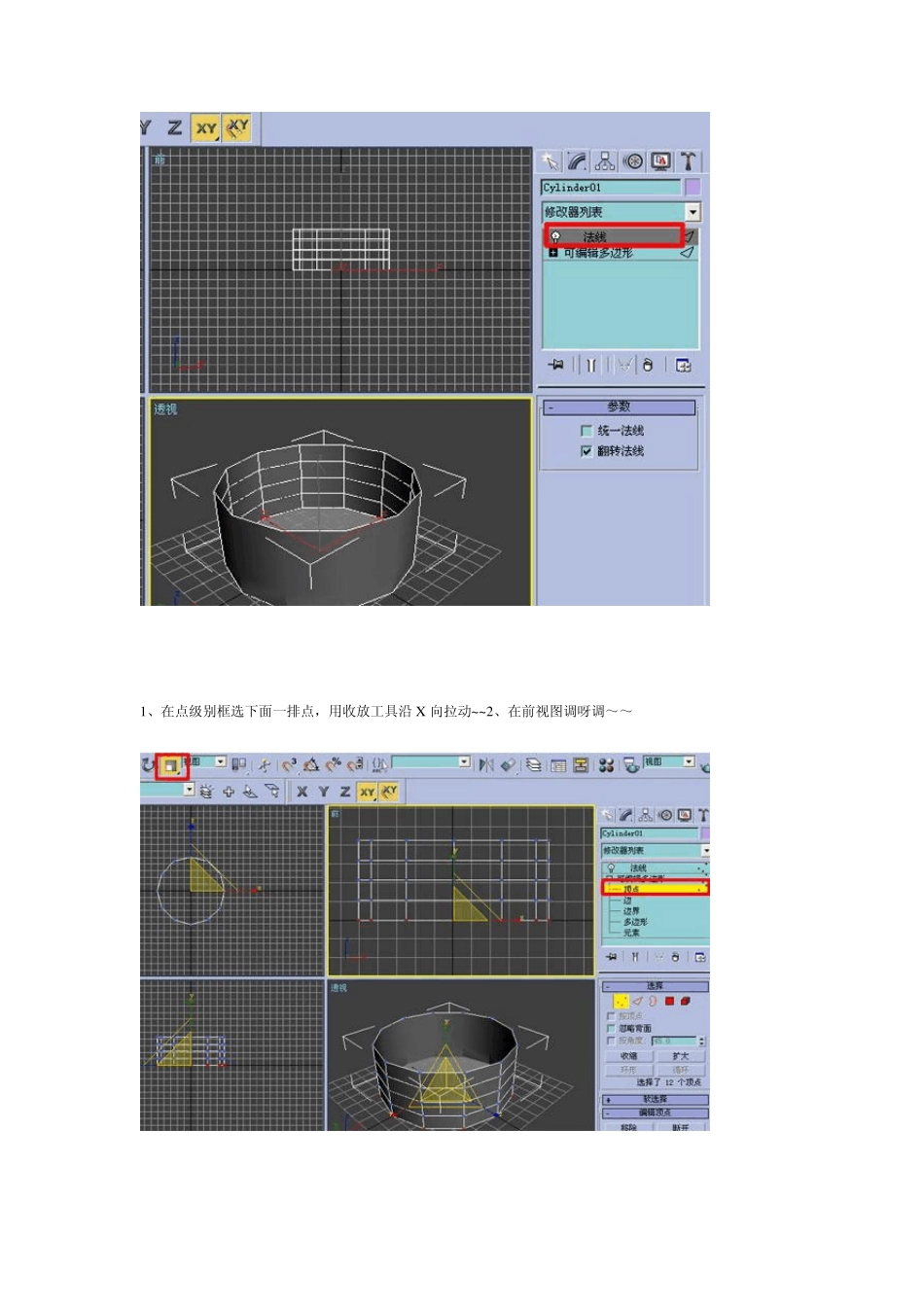
Task: Open the Motion panel wheel icon, top screenshot
Action: [633, 161]
